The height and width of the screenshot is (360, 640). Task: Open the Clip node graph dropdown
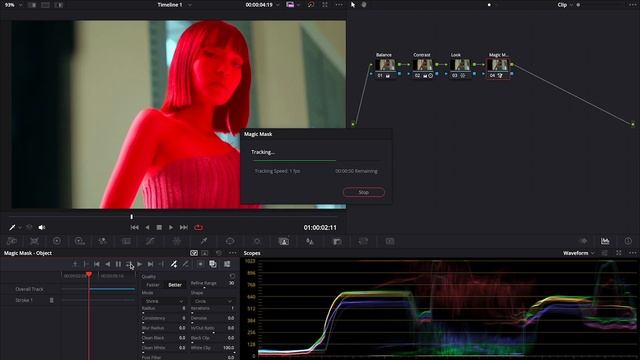[565, 5]
